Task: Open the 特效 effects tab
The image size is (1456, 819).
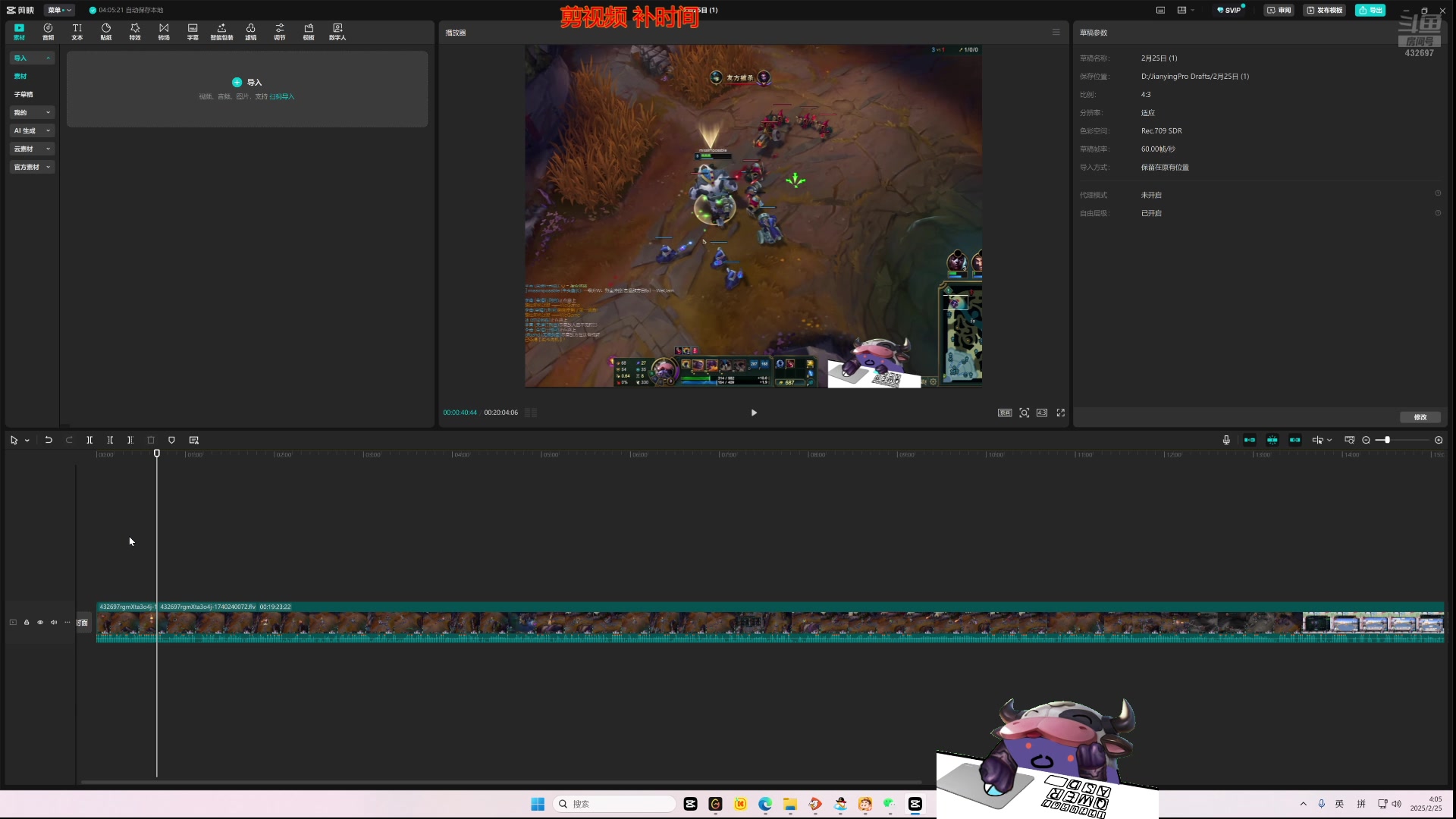Action: (135, 32)
